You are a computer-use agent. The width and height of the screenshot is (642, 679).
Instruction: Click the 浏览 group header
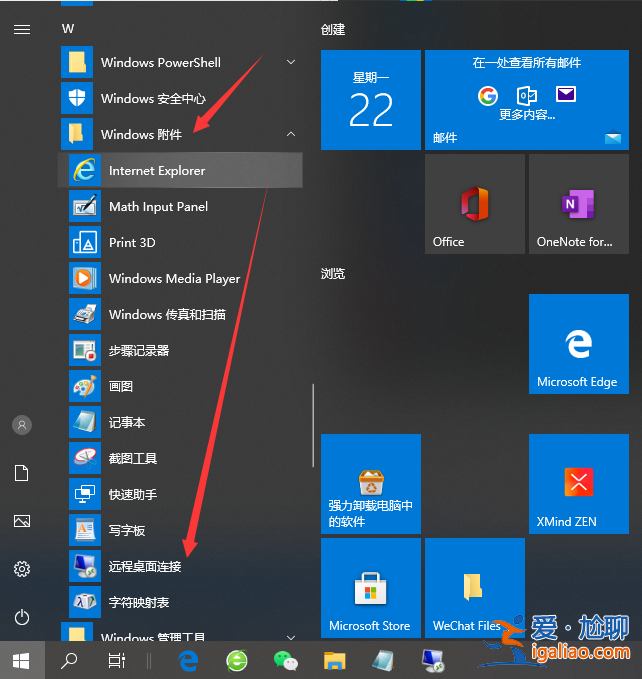click(x=332, y=273)
